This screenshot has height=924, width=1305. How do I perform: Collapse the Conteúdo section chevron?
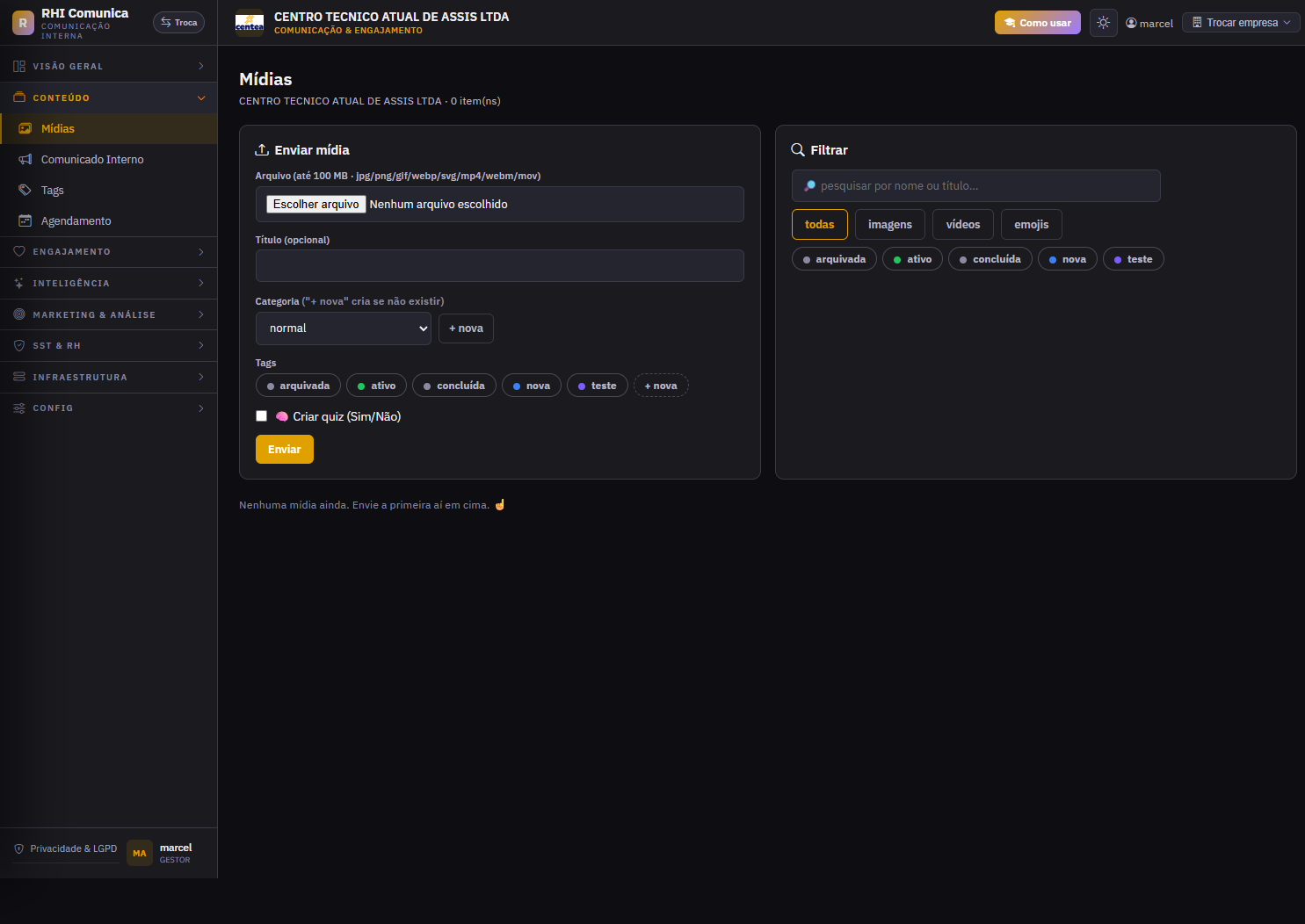coord(201,97)
